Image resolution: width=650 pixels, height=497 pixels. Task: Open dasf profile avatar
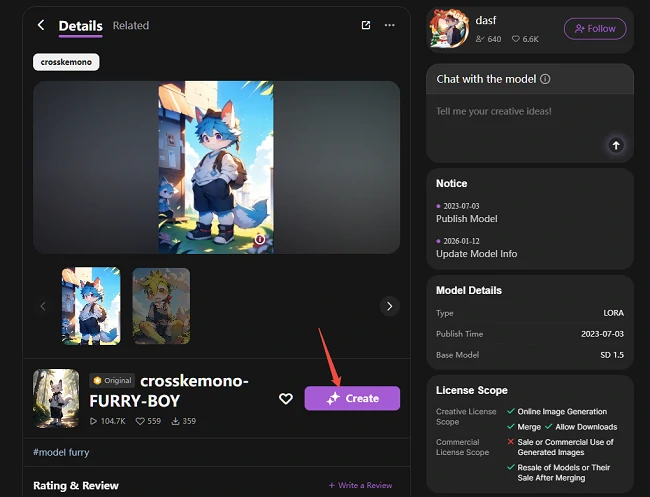tap(449, 29)
